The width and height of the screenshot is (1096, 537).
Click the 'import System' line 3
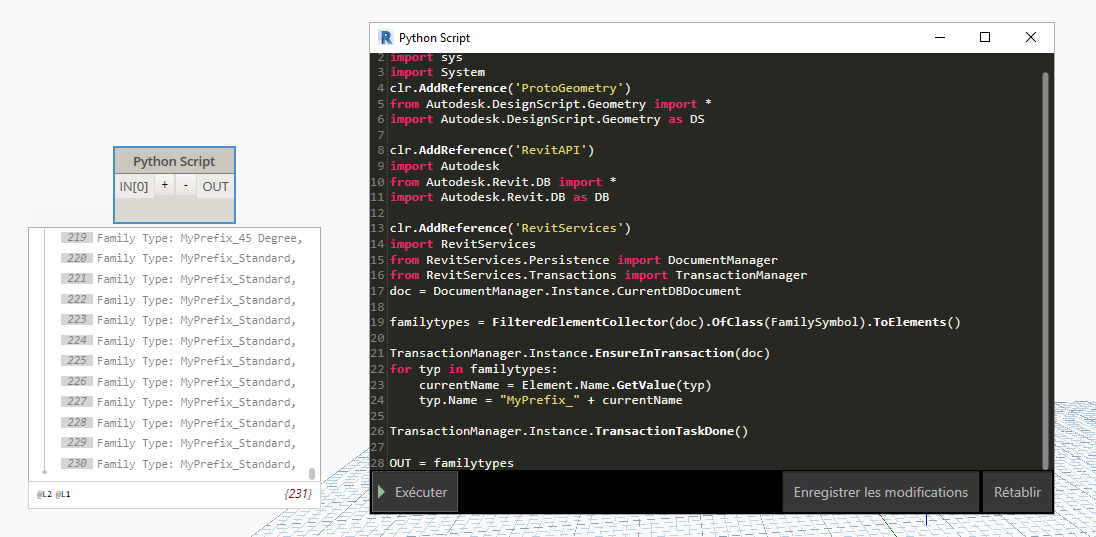click(x=438, y=72)
